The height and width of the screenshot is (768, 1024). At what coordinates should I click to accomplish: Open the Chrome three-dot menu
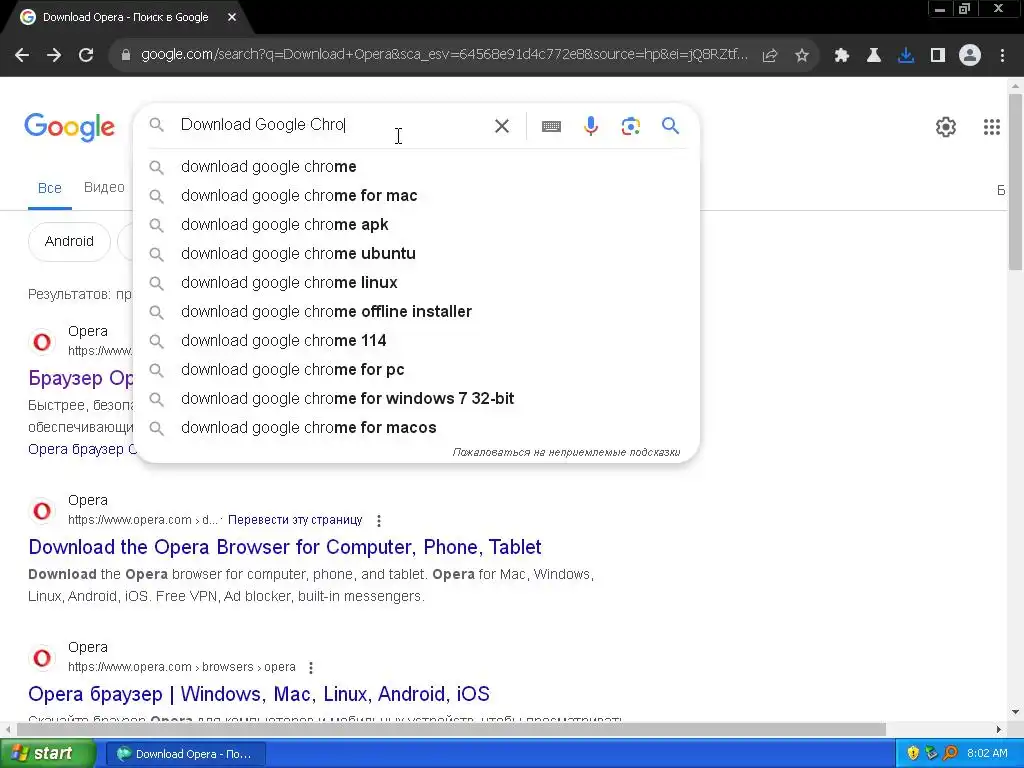pyautogui.click(x=1002, y=56)
